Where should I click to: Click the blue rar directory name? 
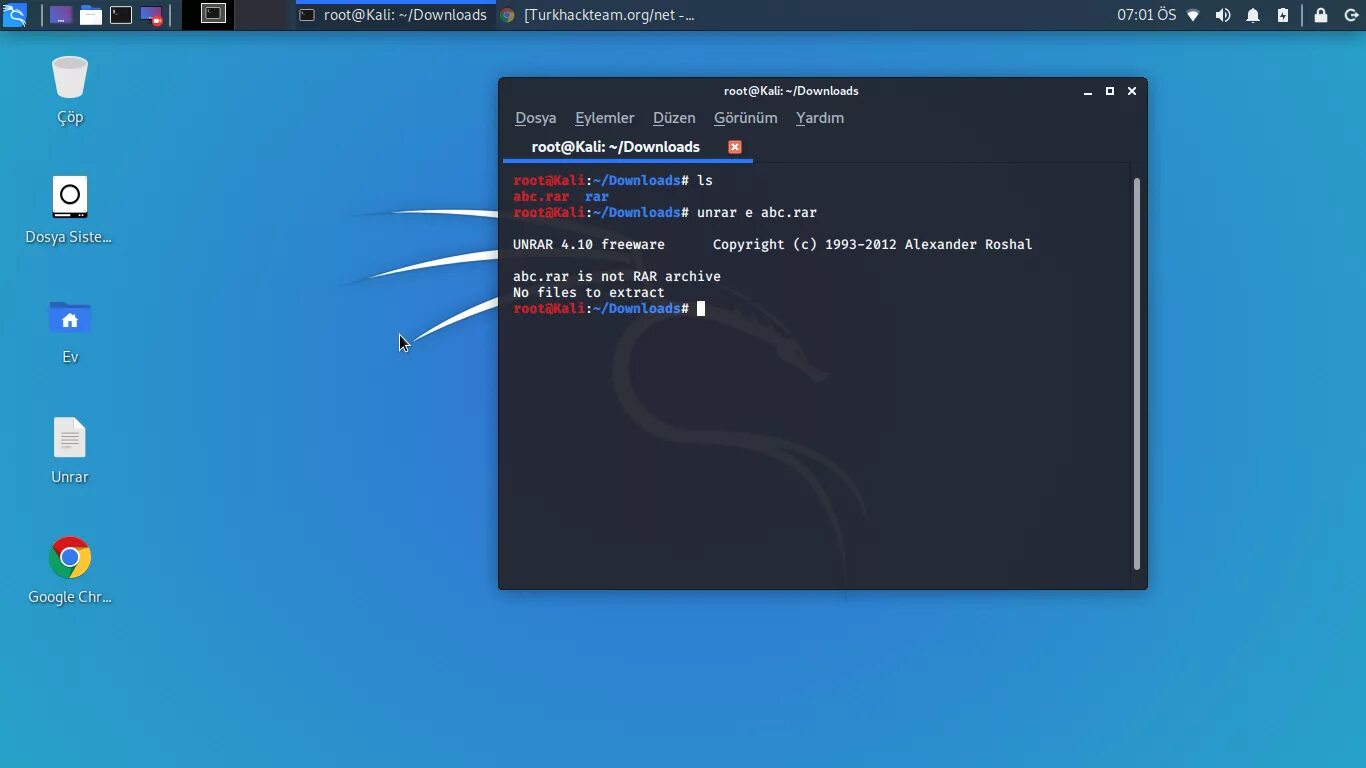click(x=597, y=197)
